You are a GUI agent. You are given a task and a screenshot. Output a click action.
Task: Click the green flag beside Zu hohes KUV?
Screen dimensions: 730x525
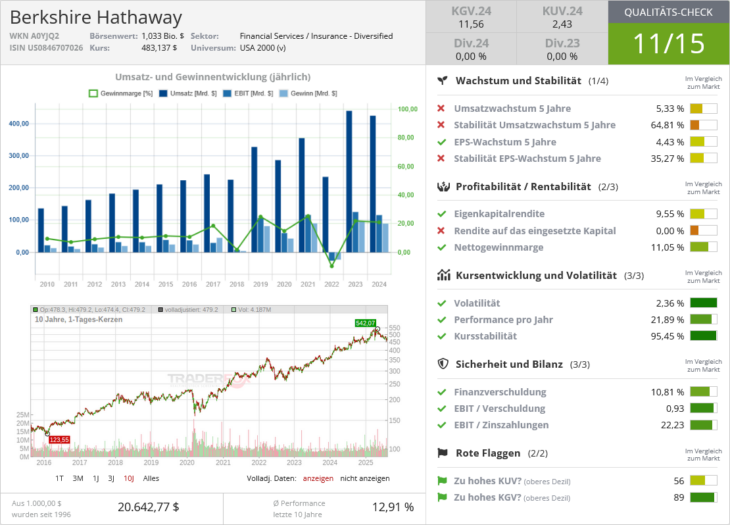pos(442,481)
